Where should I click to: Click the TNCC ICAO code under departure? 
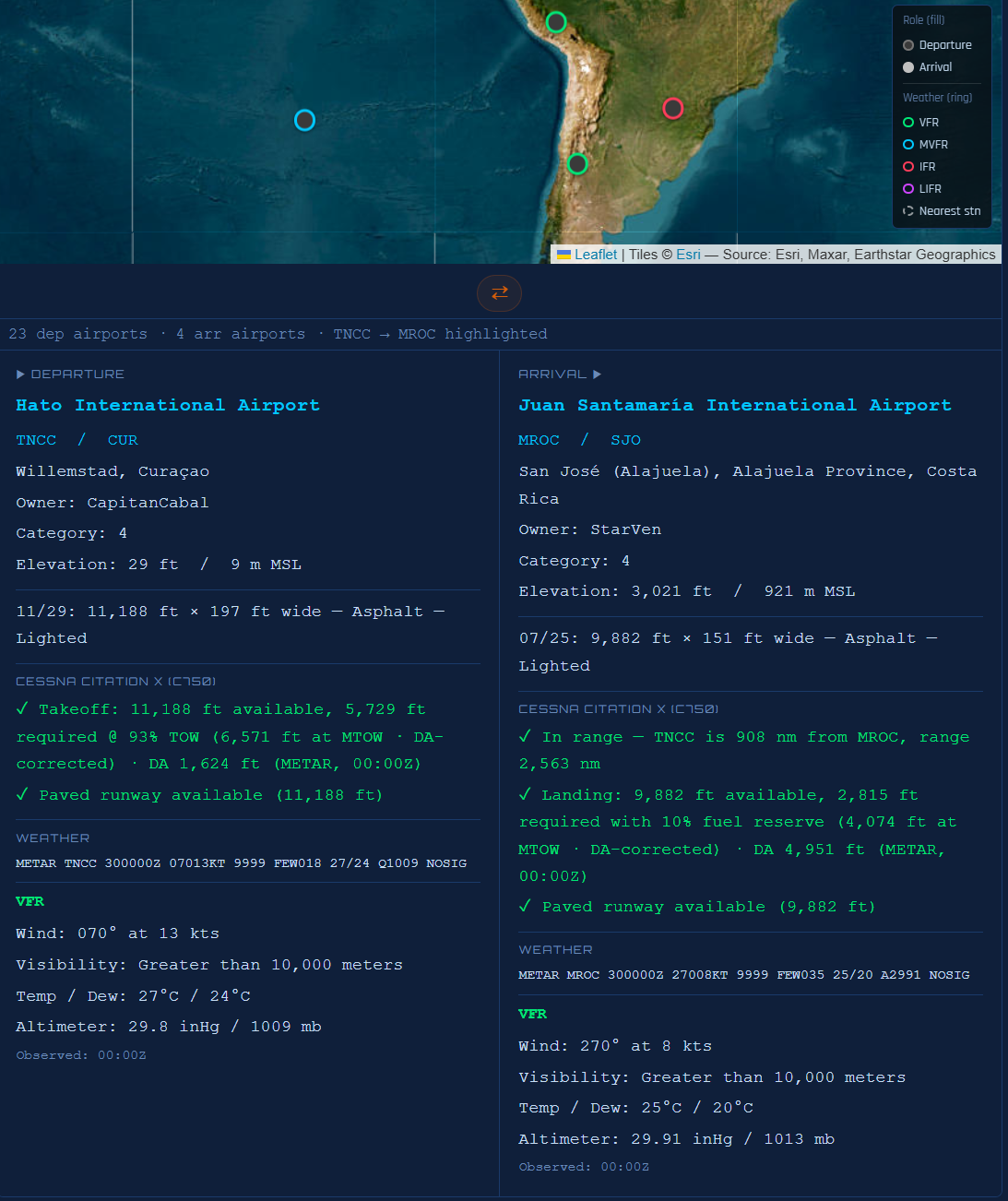coord(36,440)
